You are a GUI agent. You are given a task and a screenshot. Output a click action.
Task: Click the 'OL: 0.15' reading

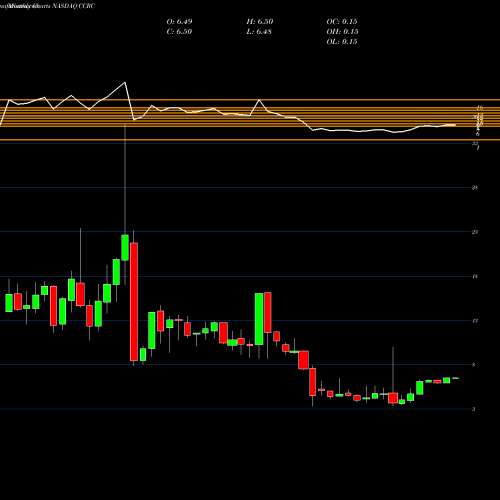tap(342, 42)
